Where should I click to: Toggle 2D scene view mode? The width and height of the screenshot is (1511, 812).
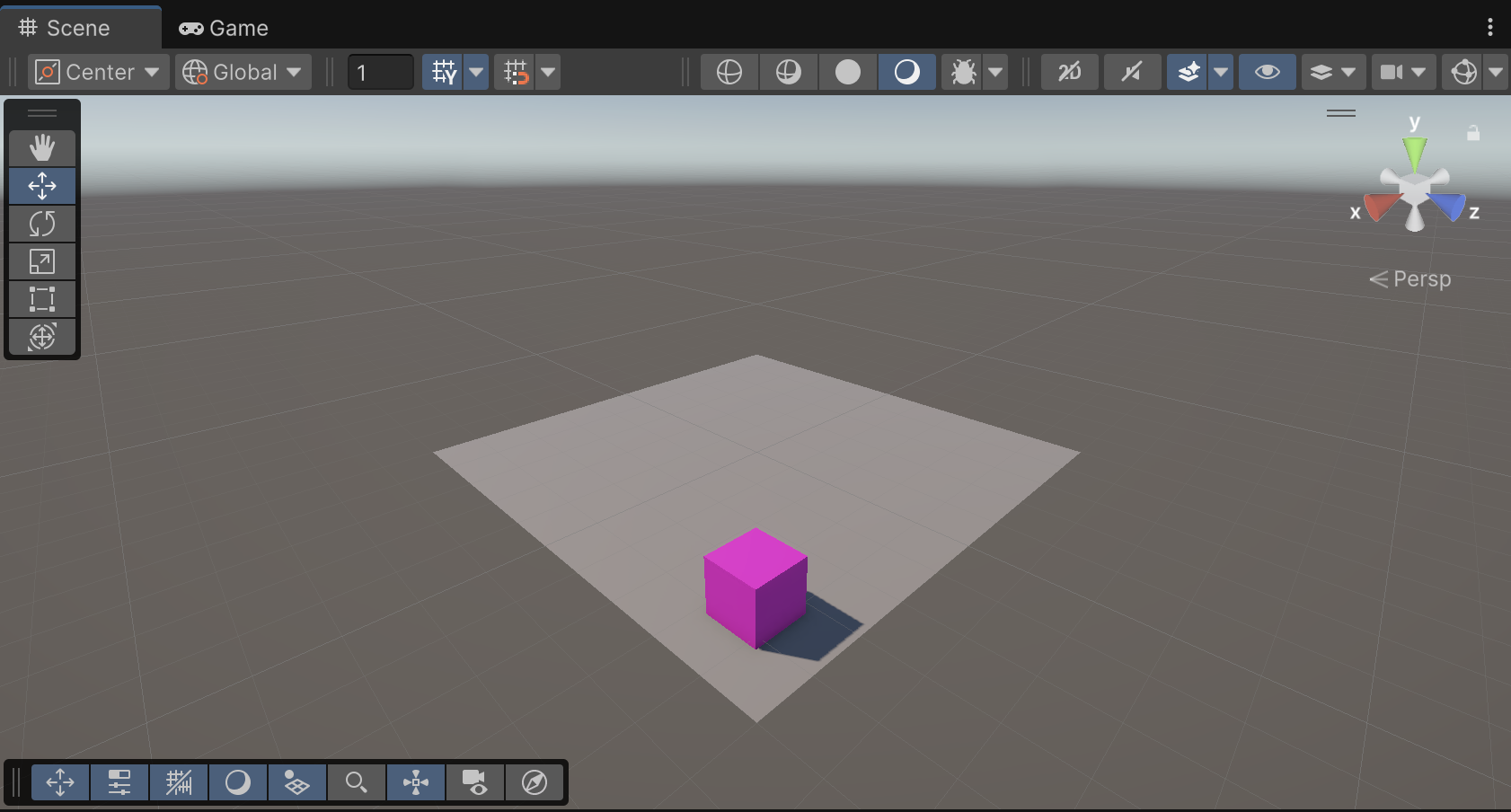[1069, 72]
